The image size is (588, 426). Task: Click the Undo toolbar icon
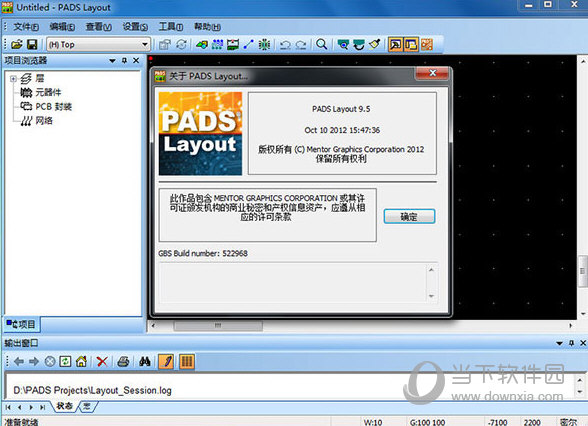point(285,45)
